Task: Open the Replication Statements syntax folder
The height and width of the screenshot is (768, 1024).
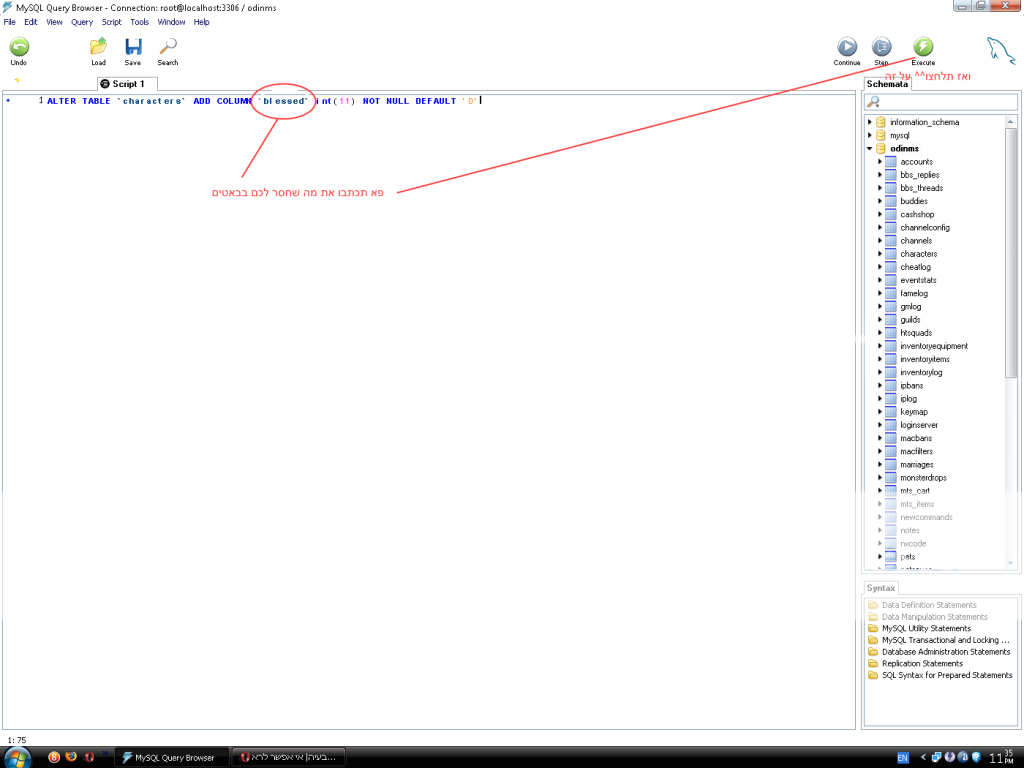Action: 922,663
